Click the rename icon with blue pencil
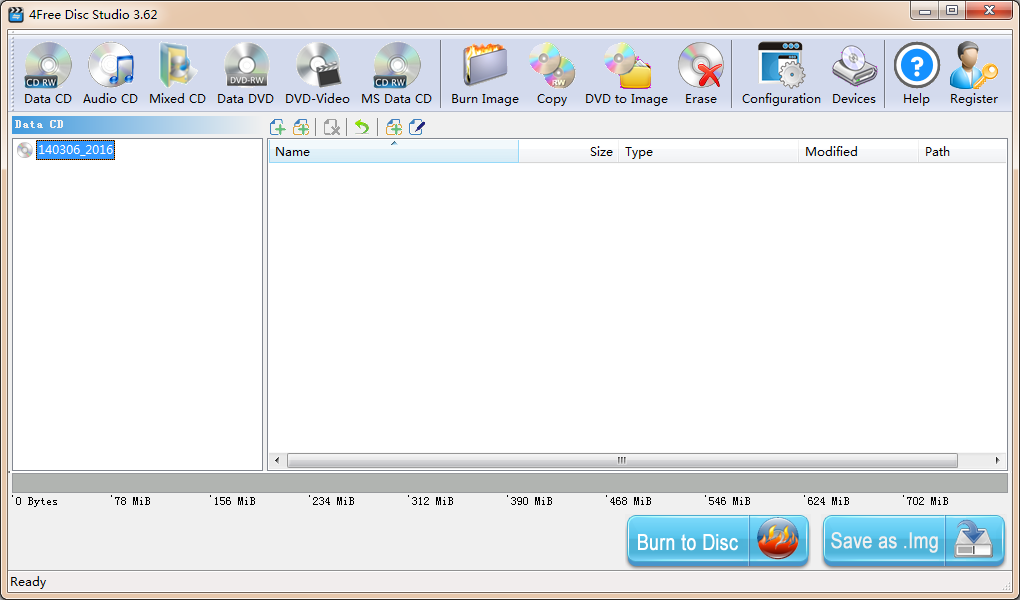 coord(417,127)
